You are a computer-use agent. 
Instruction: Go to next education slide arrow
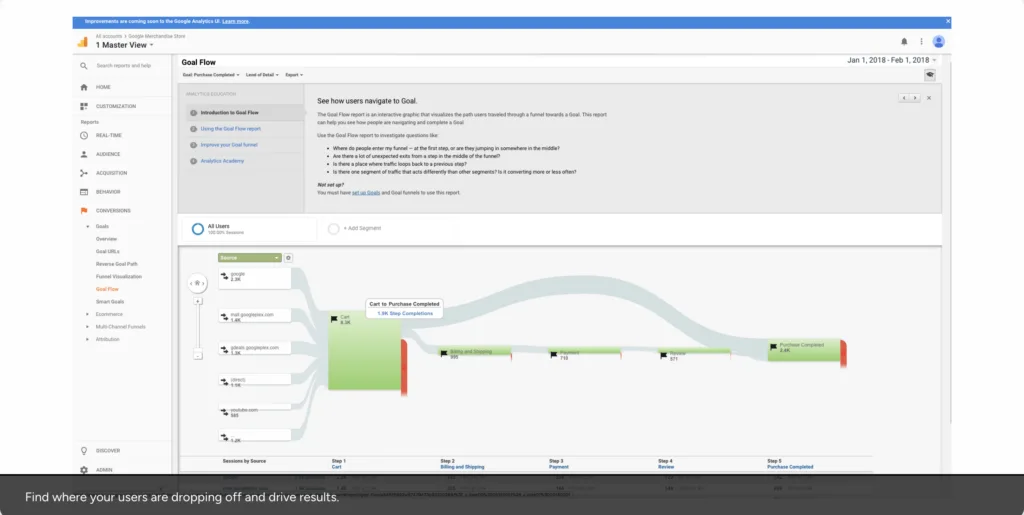(x=914, y=98)
